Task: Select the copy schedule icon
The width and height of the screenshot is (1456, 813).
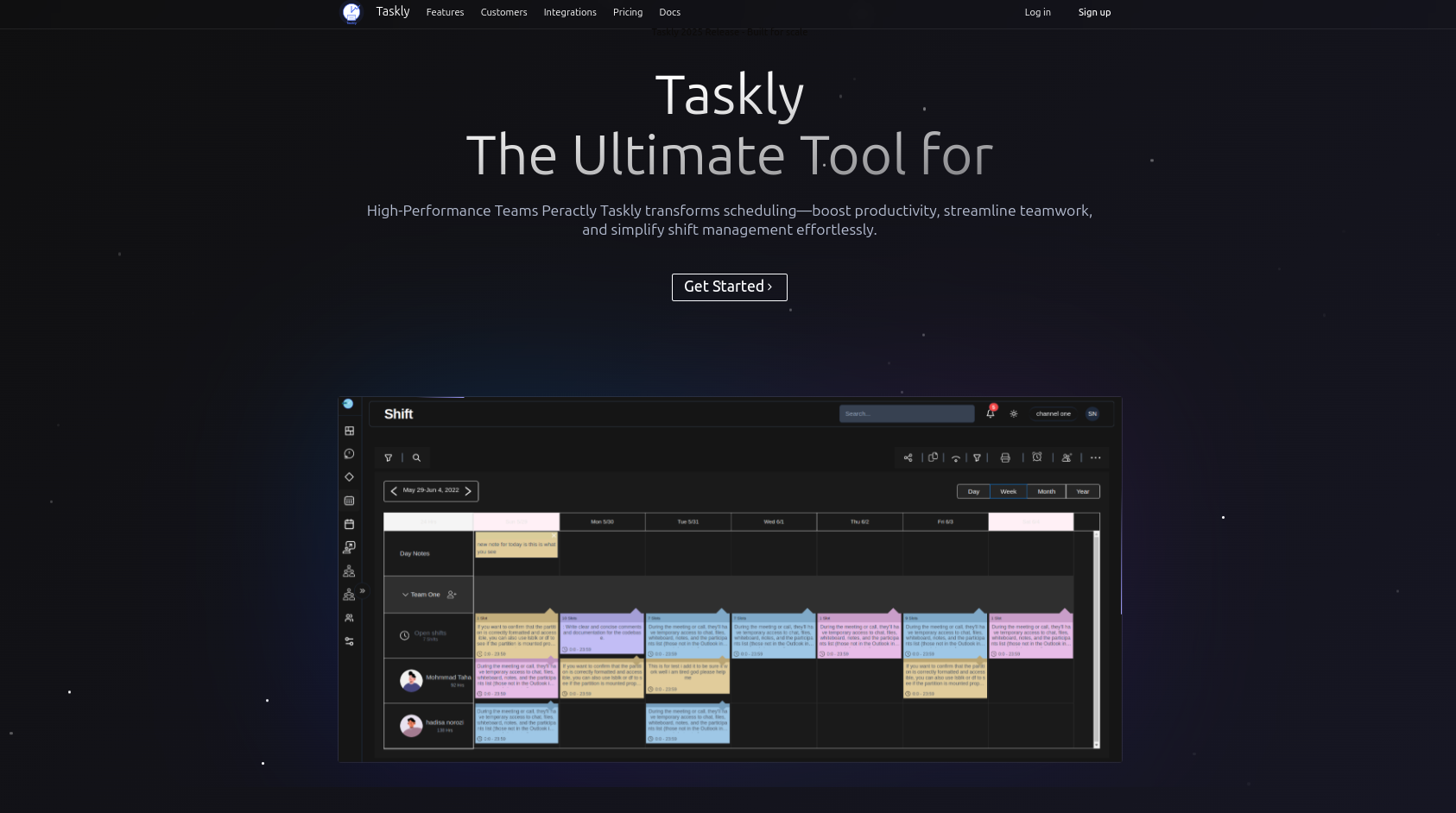Action: [933, 457]
